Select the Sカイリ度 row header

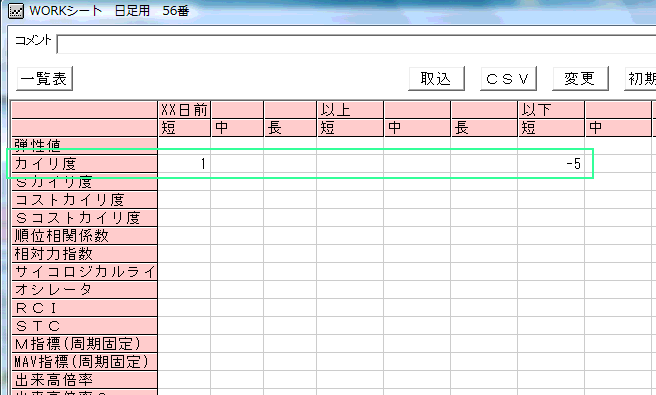(85, 182)
